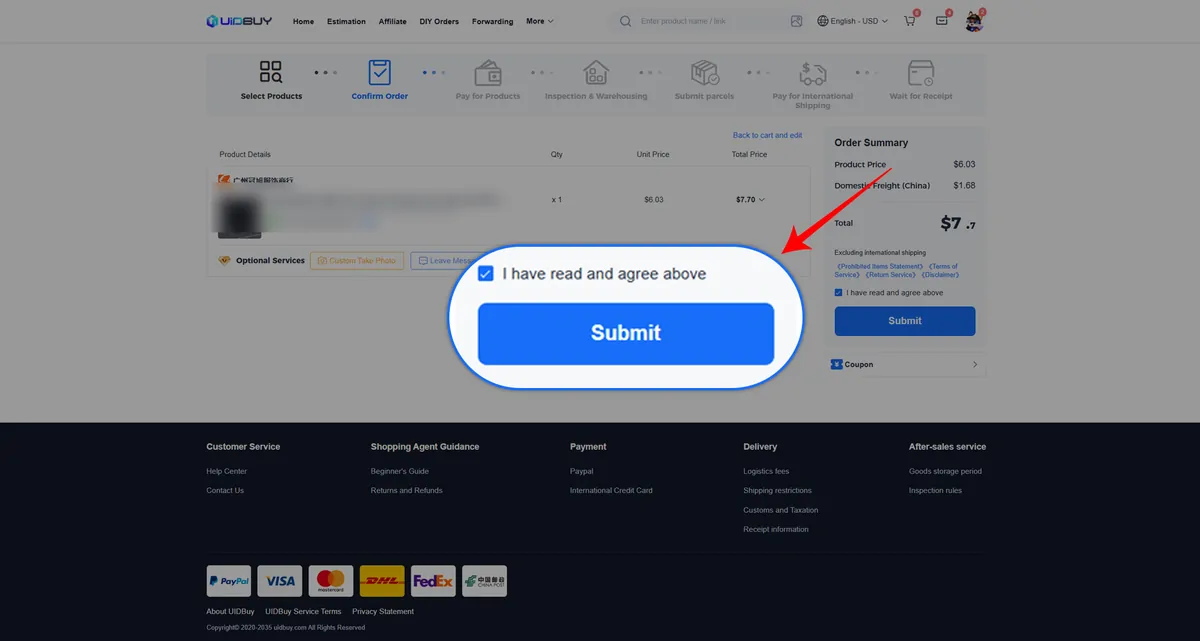The image size is (1200, 641).
Task: Open Prohibited Items Statement link
Action: click(880, 266)
